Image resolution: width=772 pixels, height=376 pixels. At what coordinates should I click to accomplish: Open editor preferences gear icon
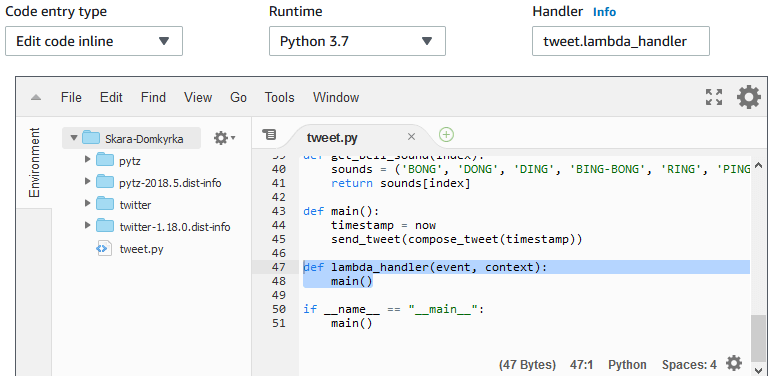[749, 97]
